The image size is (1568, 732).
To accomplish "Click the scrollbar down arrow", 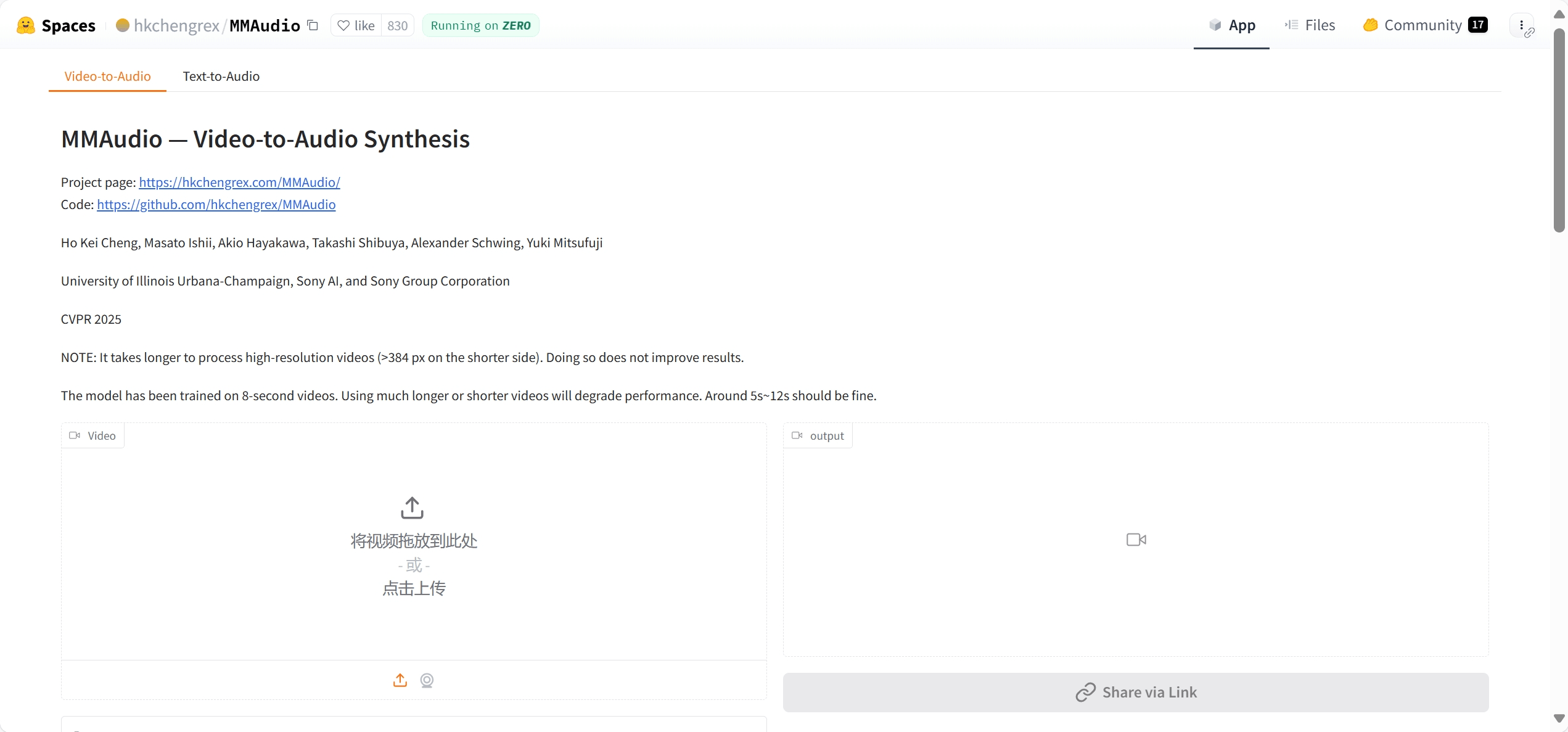I will 1559,718.
